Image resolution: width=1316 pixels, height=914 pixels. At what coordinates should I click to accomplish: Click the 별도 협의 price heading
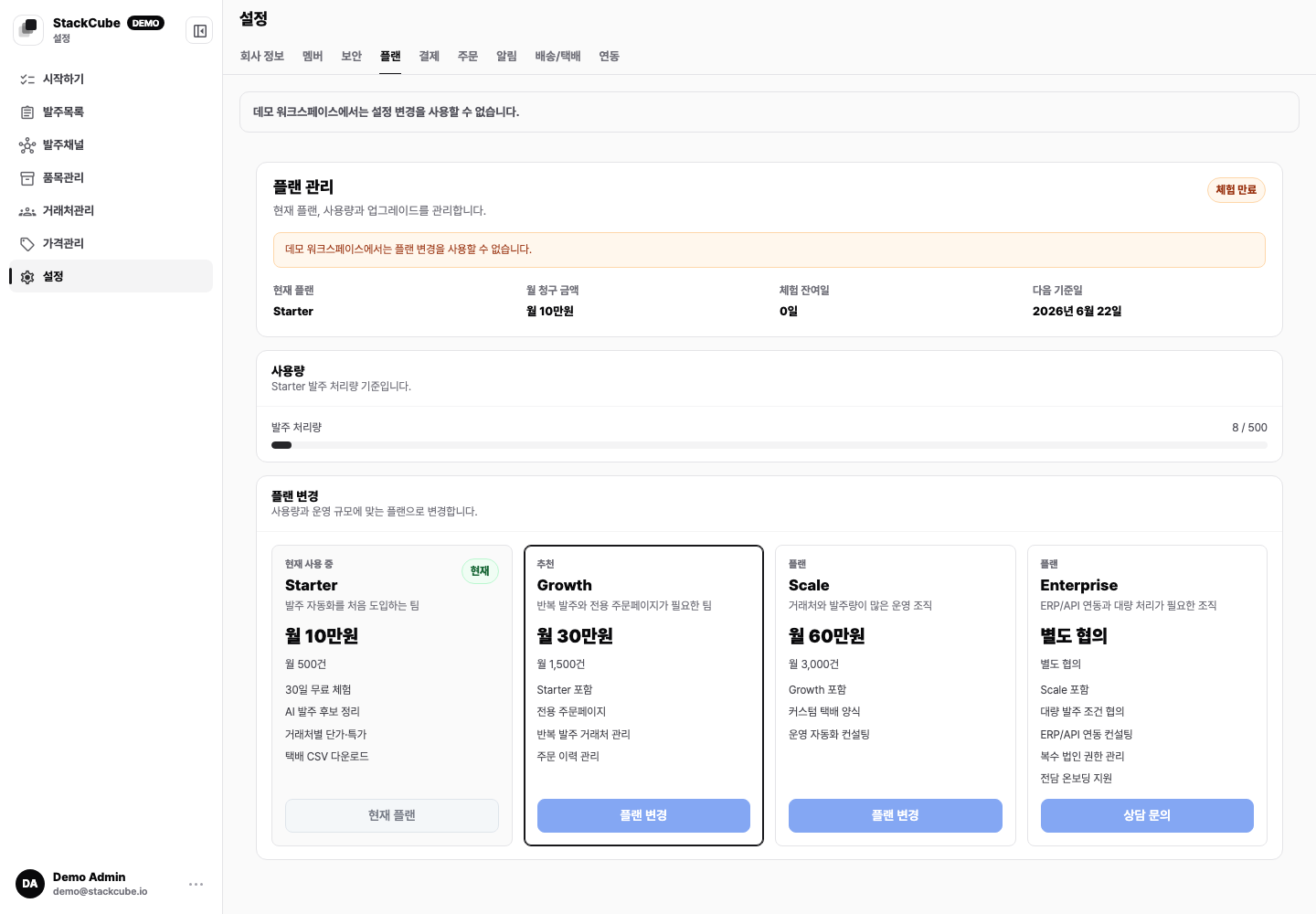(1075, 636)
